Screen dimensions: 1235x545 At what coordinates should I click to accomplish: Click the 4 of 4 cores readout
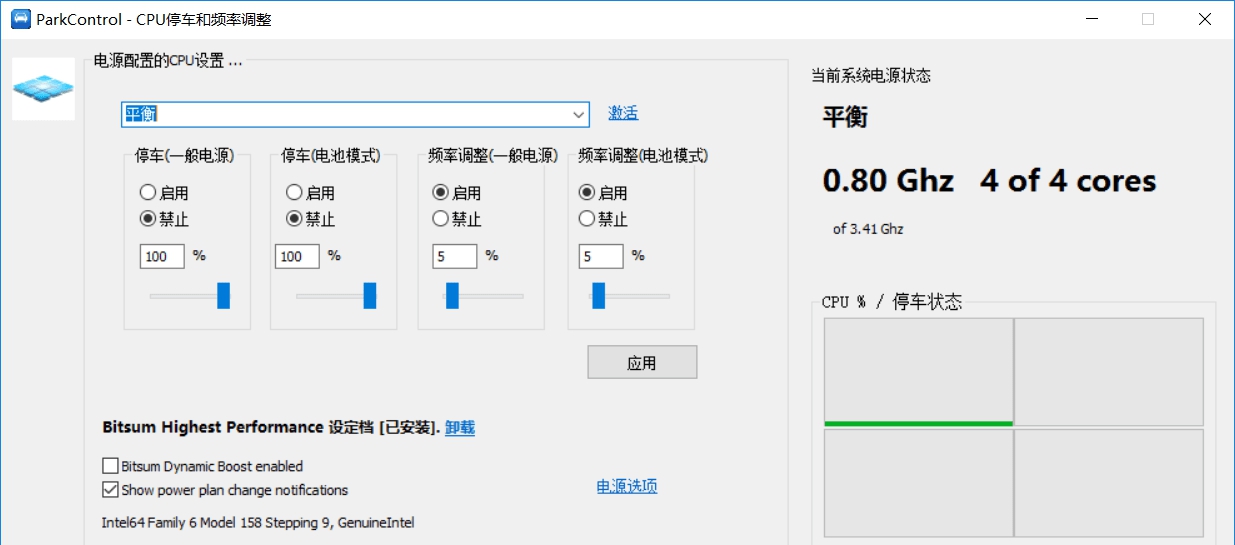tap(1068, 181)
